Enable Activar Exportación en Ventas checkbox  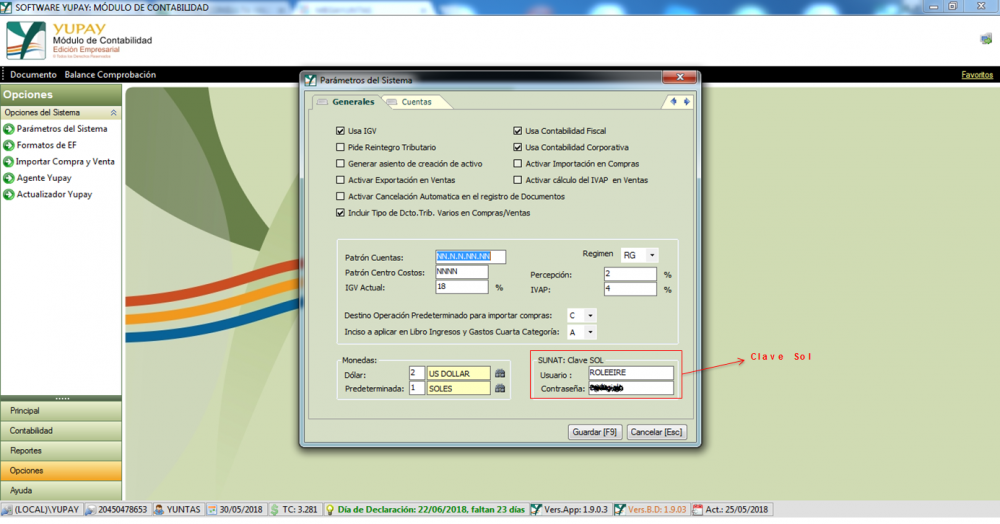(340, 180)
